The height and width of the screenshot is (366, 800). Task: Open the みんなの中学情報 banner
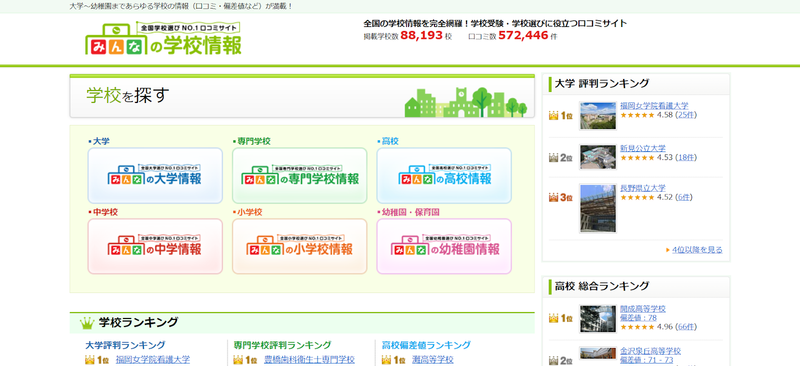(155, 246)
